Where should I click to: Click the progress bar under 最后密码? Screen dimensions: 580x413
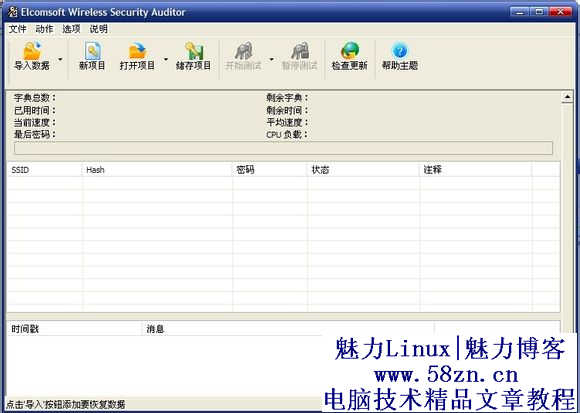(x=283, y=148)
